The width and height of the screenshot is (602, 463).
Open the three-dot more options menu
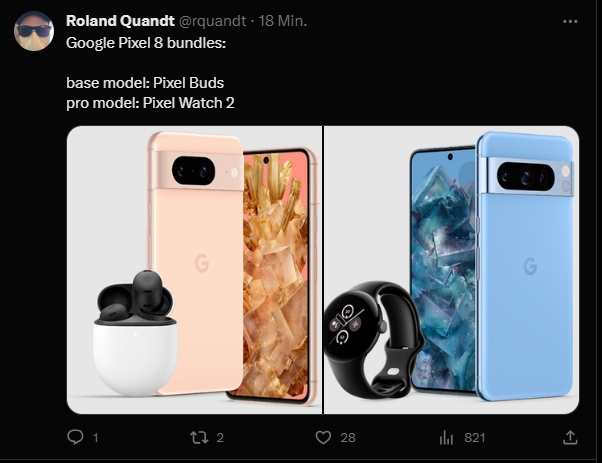pos(570,21)
